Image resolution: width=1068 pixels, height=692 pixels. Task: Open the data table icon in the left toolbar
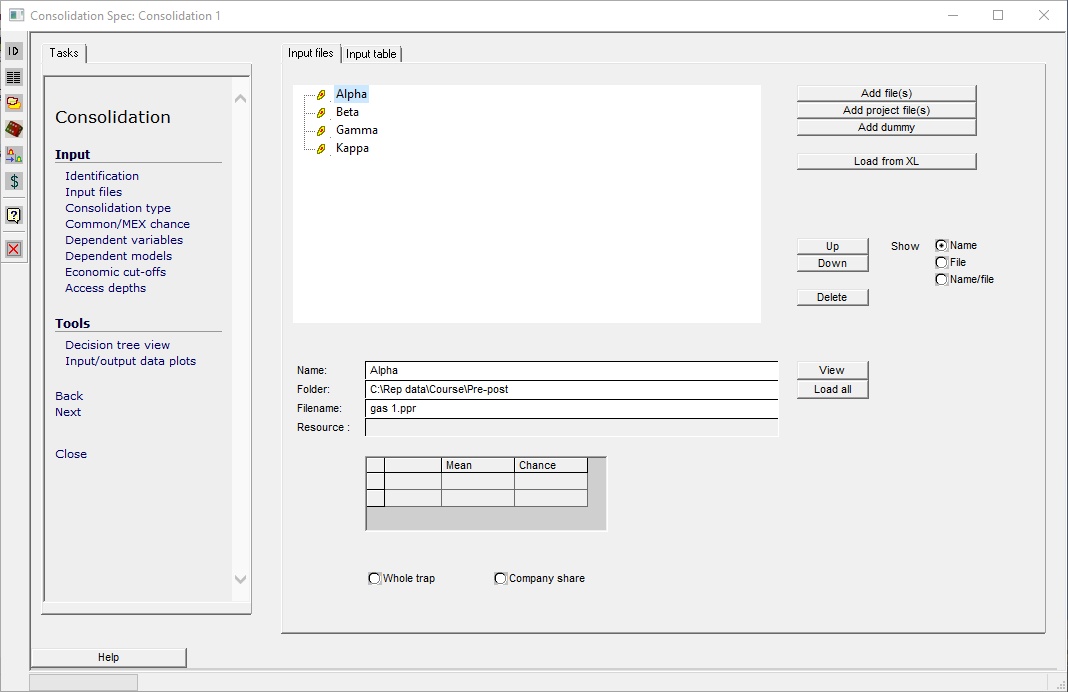(13, 77)
